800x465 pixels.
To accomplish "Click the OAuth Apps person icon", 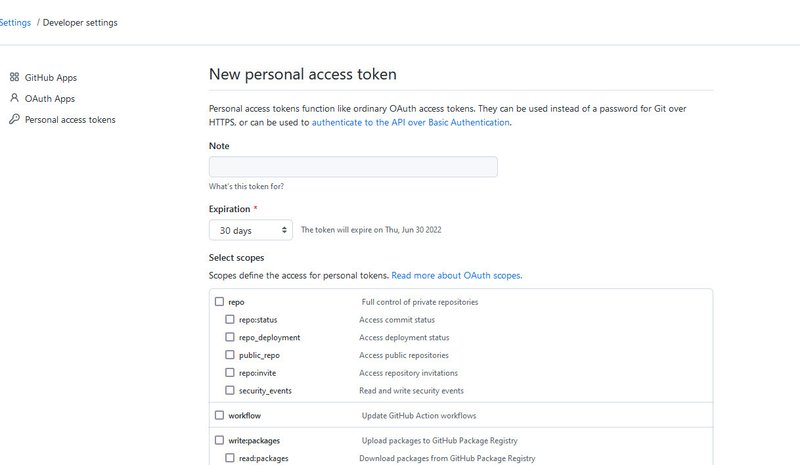I will [14, 97].
